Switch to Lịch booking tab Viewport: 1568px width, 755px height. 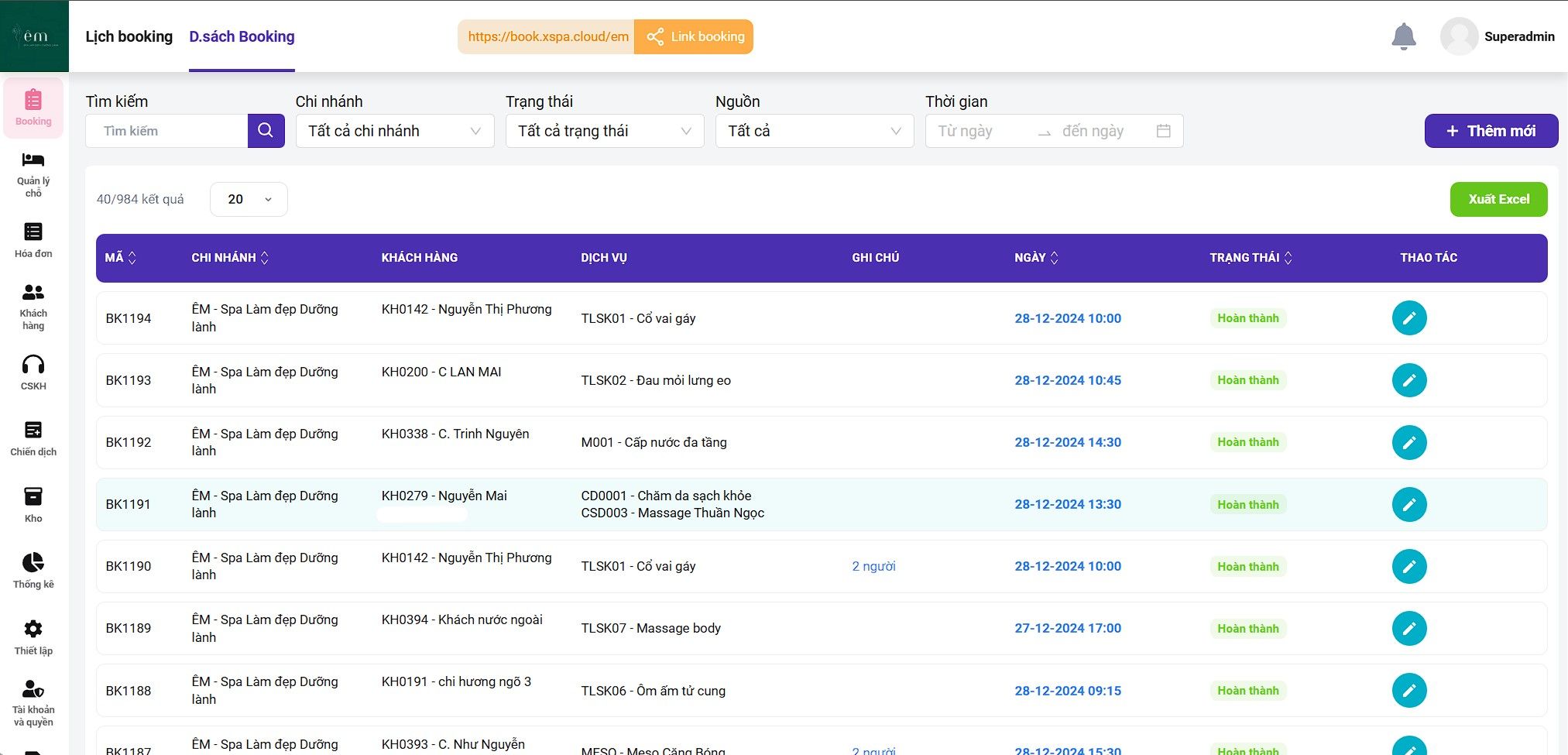[x=129, y=36]
